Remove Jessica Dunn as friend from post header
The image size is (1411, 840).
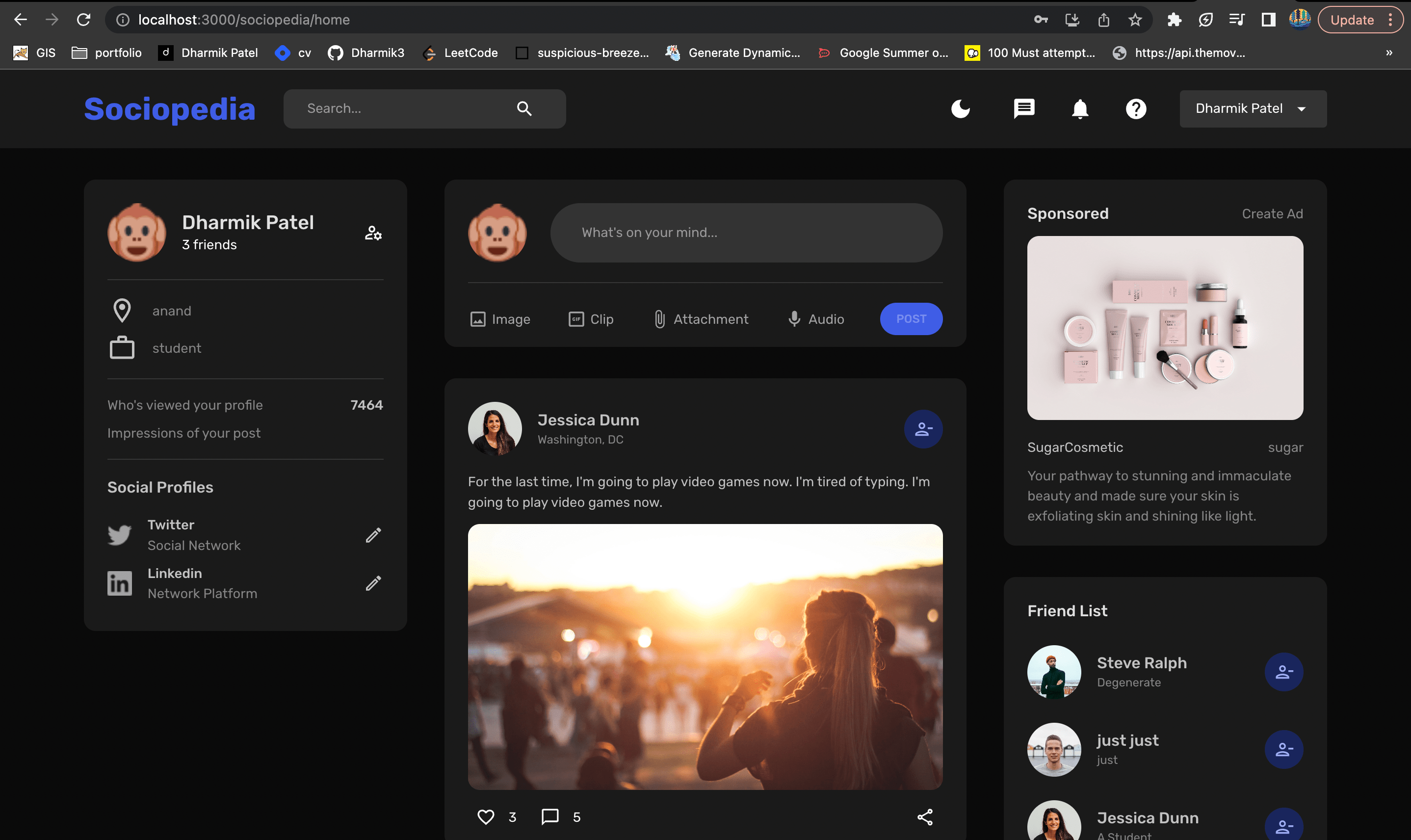[922, 429]
